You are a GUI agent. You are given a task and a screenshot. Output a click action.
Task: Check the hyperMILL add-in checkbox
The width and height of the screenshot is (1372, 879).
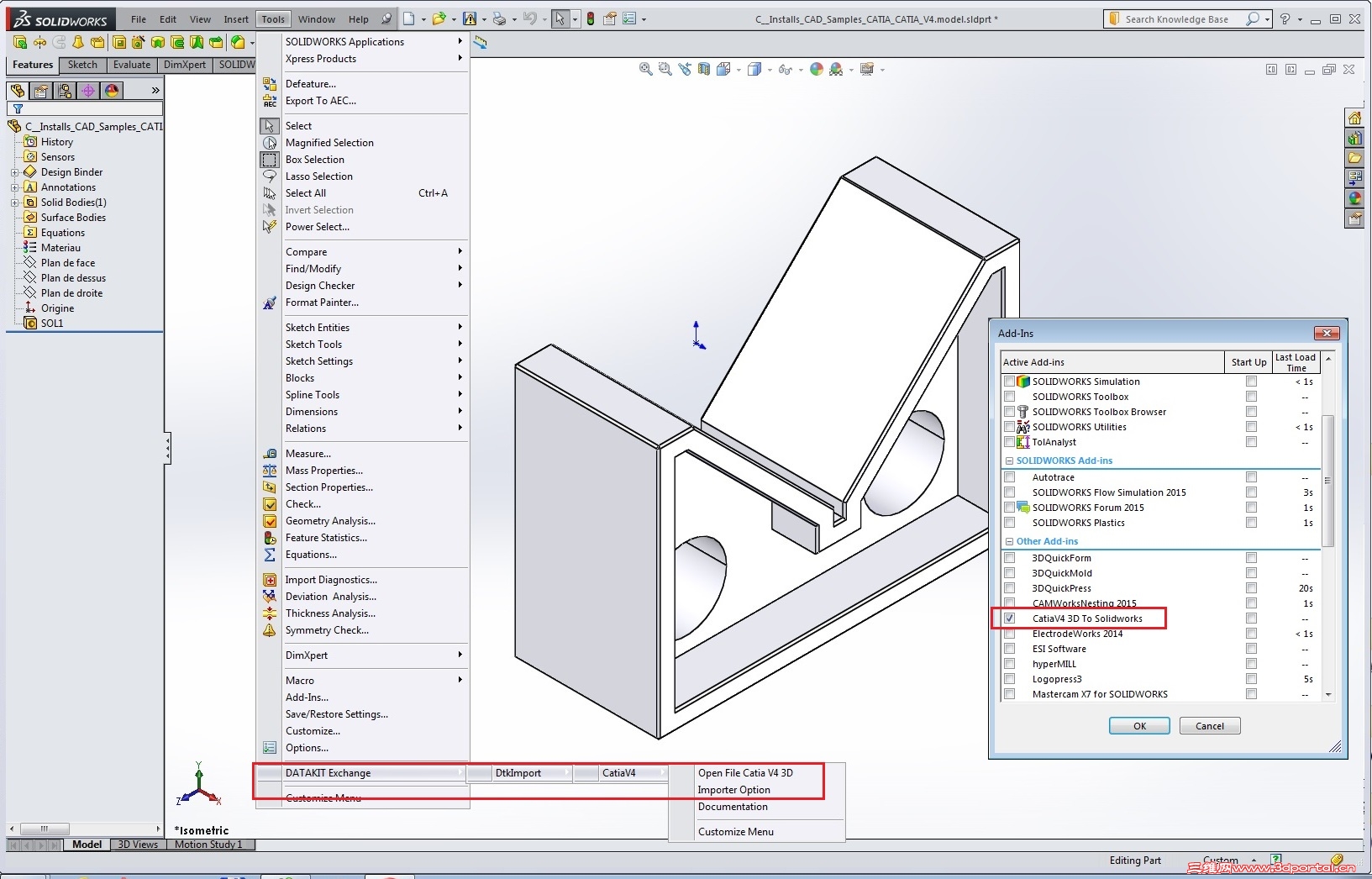[1010, 664]
